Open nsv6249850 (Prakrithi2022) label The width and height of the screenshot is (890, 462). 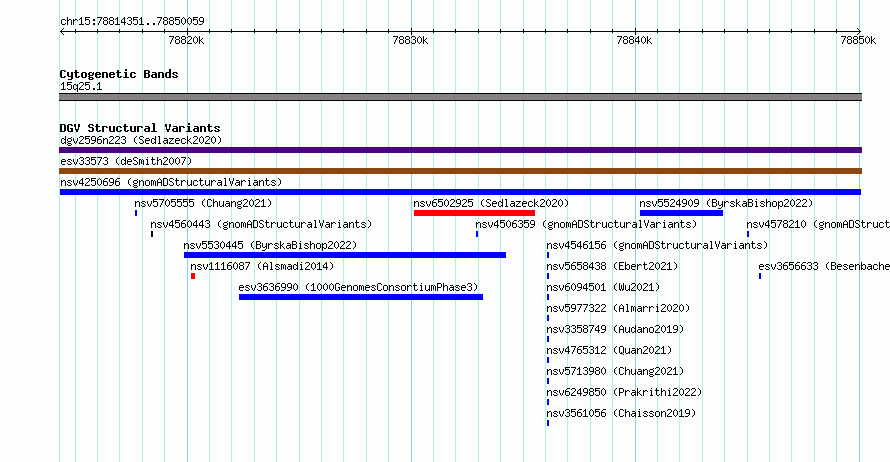point(624,392)
